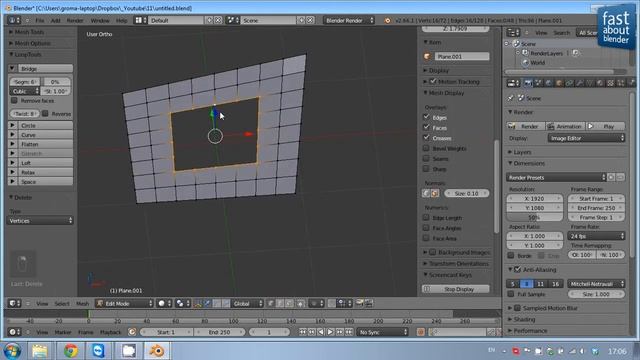Jump to the timeline start frame

click(302, 332)
